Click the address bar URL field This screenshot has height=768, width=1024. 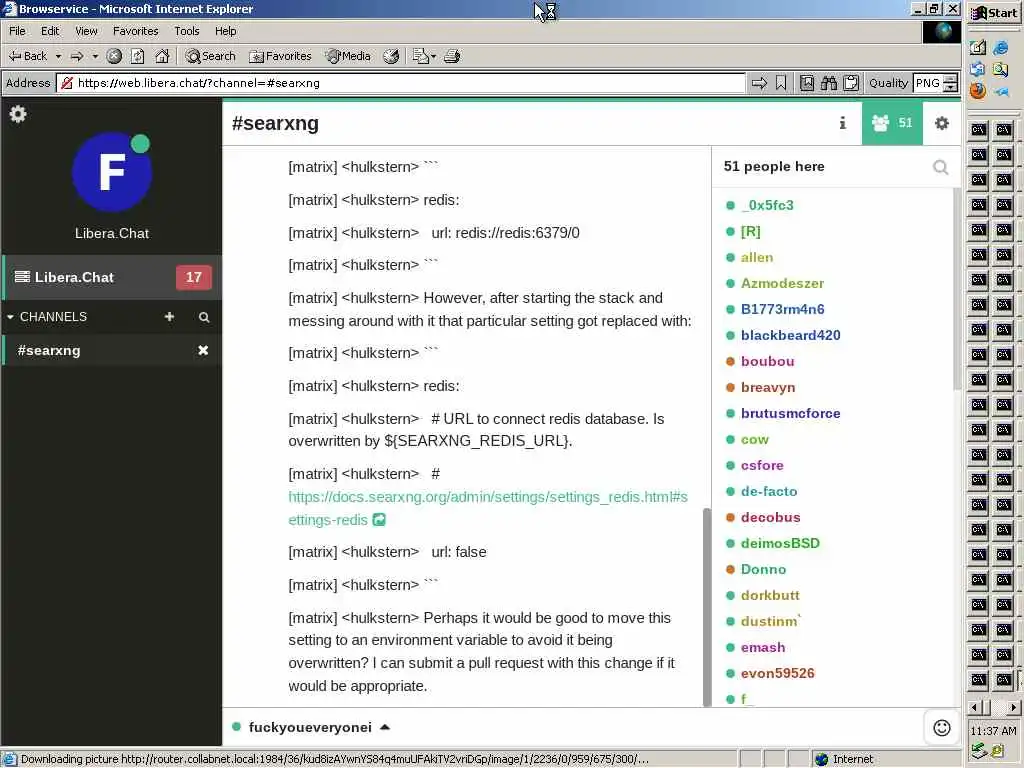pos(401,83)
